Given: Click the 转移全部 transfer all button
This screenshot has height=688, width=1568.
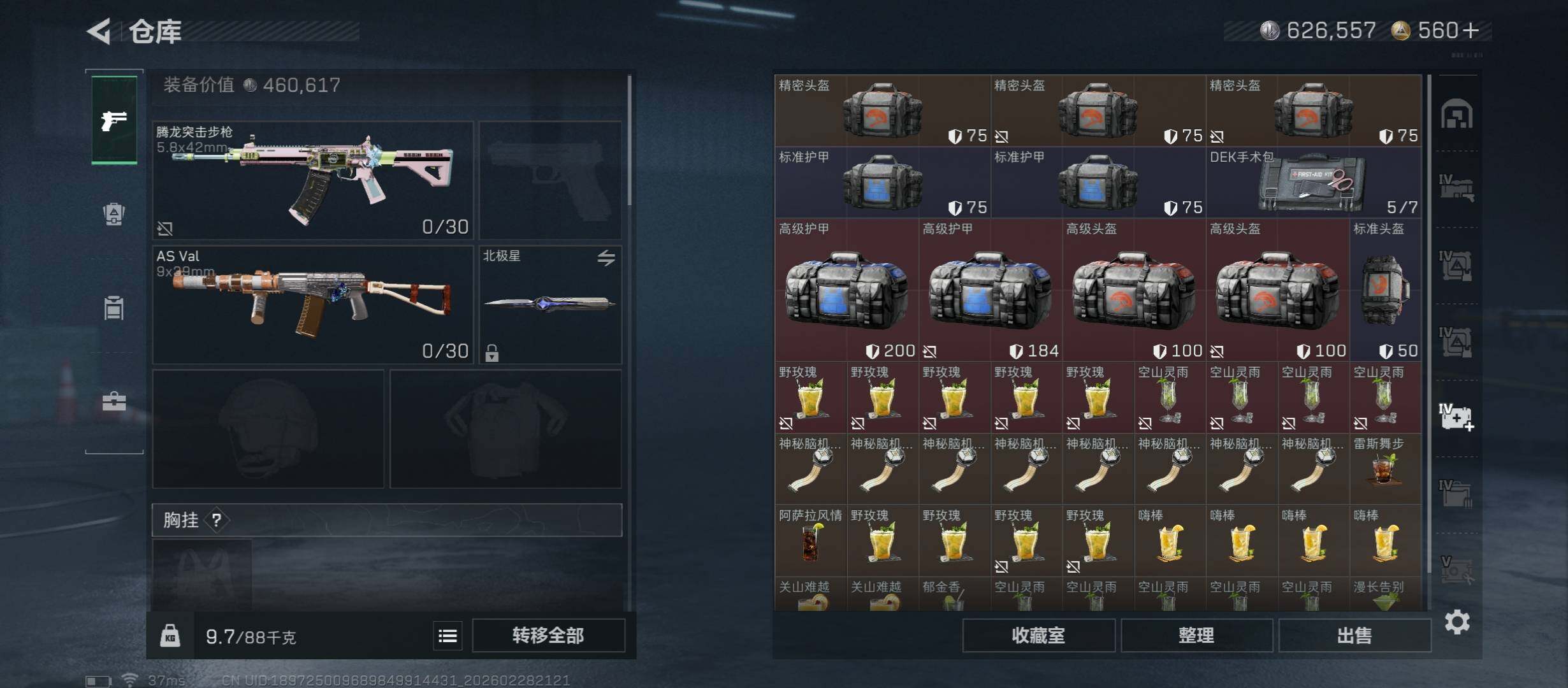Looking at the screenshot, I should [548, 636].
